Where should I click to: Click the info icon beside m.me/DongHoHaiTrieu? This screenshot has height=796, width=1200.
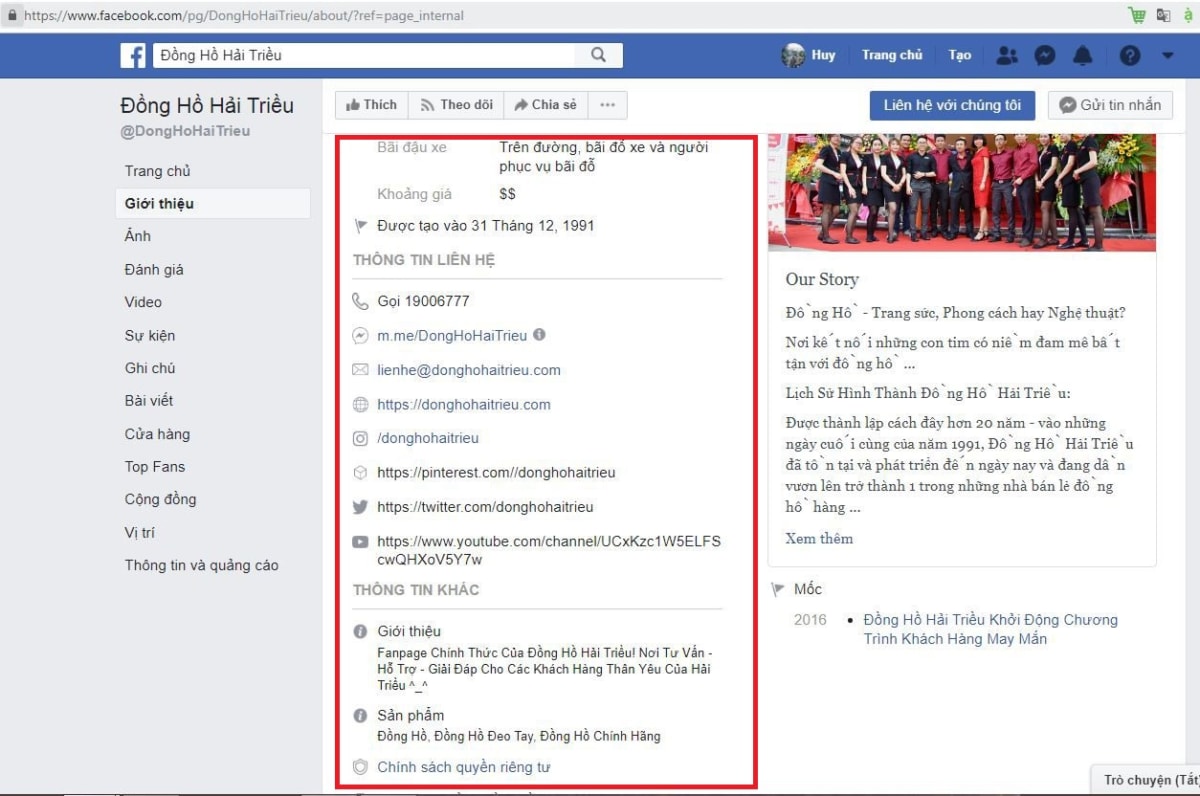540,335
